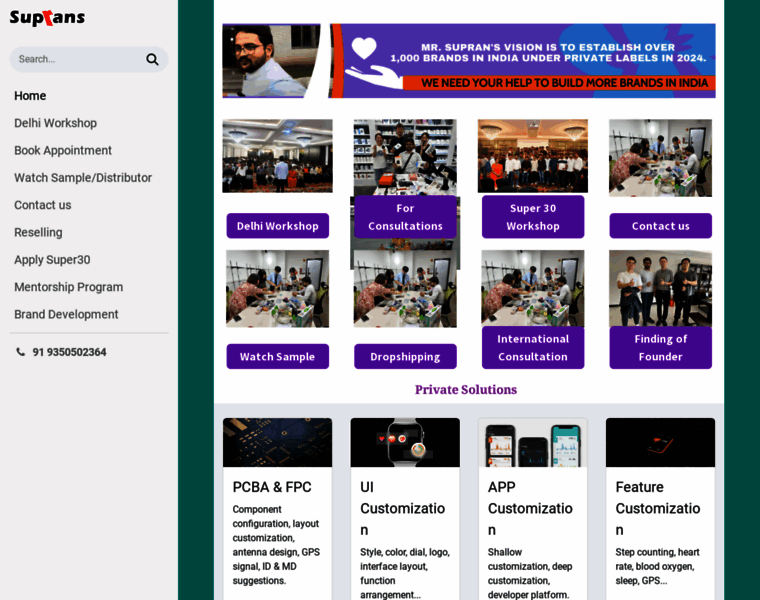Open the Feature Customization dark image
Viewport: 760px width, 600px height.
pyautogui.click(x=661, y=442)
